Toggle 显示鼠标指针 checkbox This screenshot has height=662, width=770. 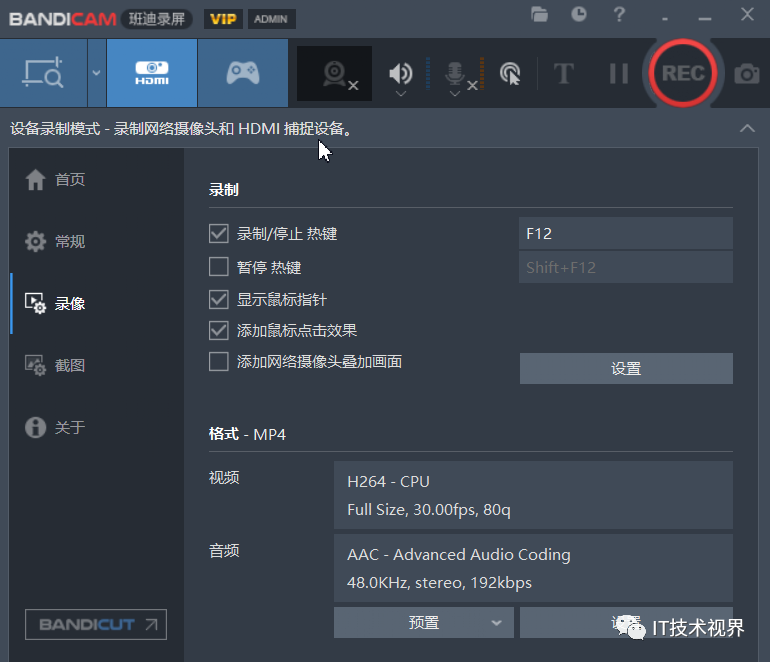pos(219,300)
